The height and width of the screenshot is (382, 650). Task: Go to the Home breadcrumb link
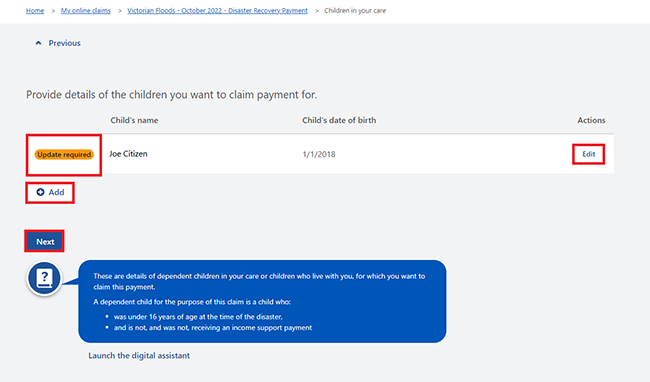tap(35, 11)
